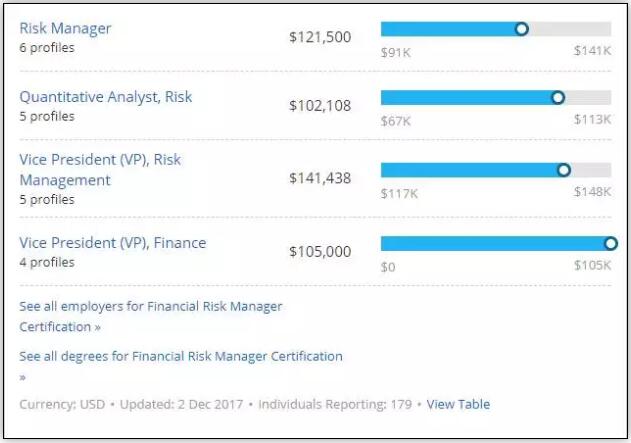This screenshot has height=443, width=631.
Task: See all employers for Financial Risk Manager Certification
Action: point(150,307)
